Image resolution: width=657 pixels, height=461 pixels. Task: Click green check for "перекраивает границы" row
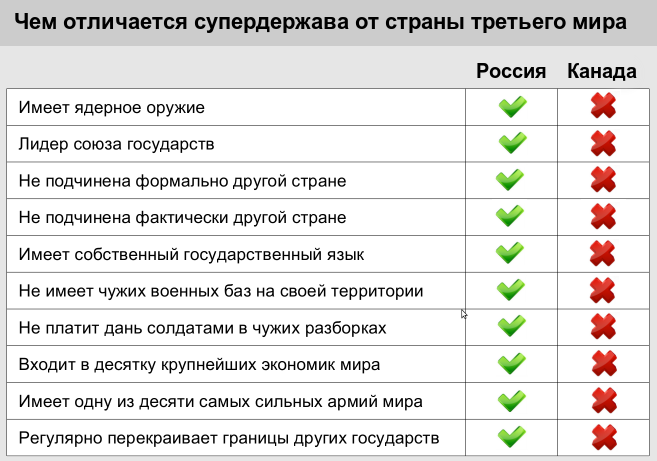pyautogui.click(x=510, y=437)
